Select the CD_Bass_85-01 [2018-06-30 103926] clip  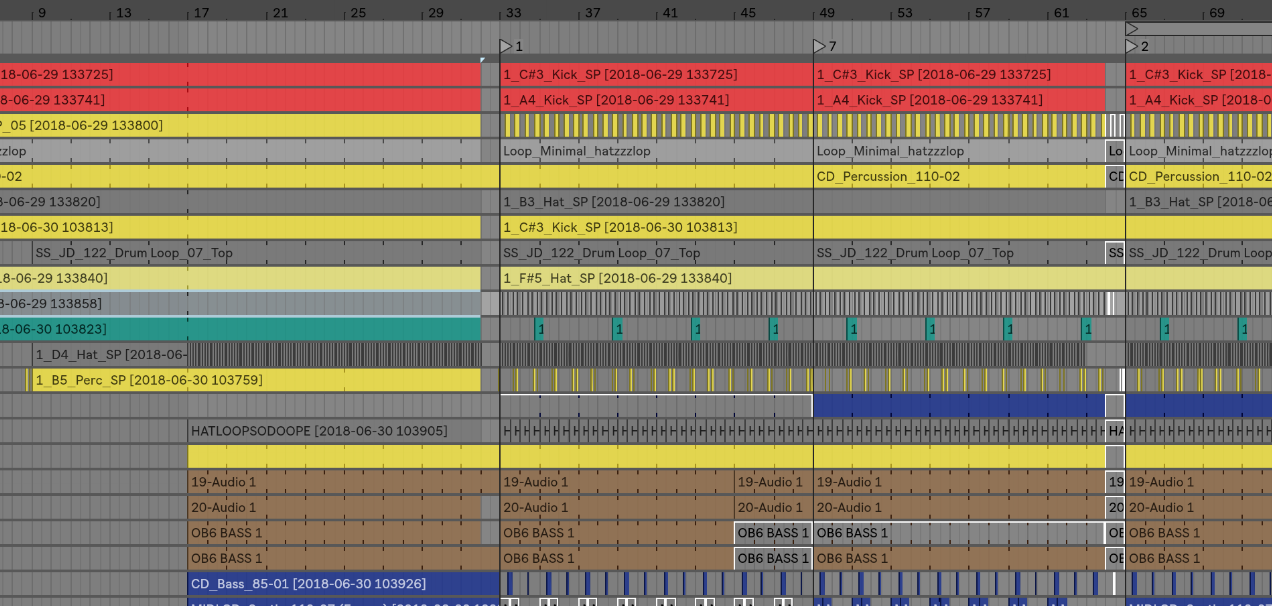tap(344, 583)
